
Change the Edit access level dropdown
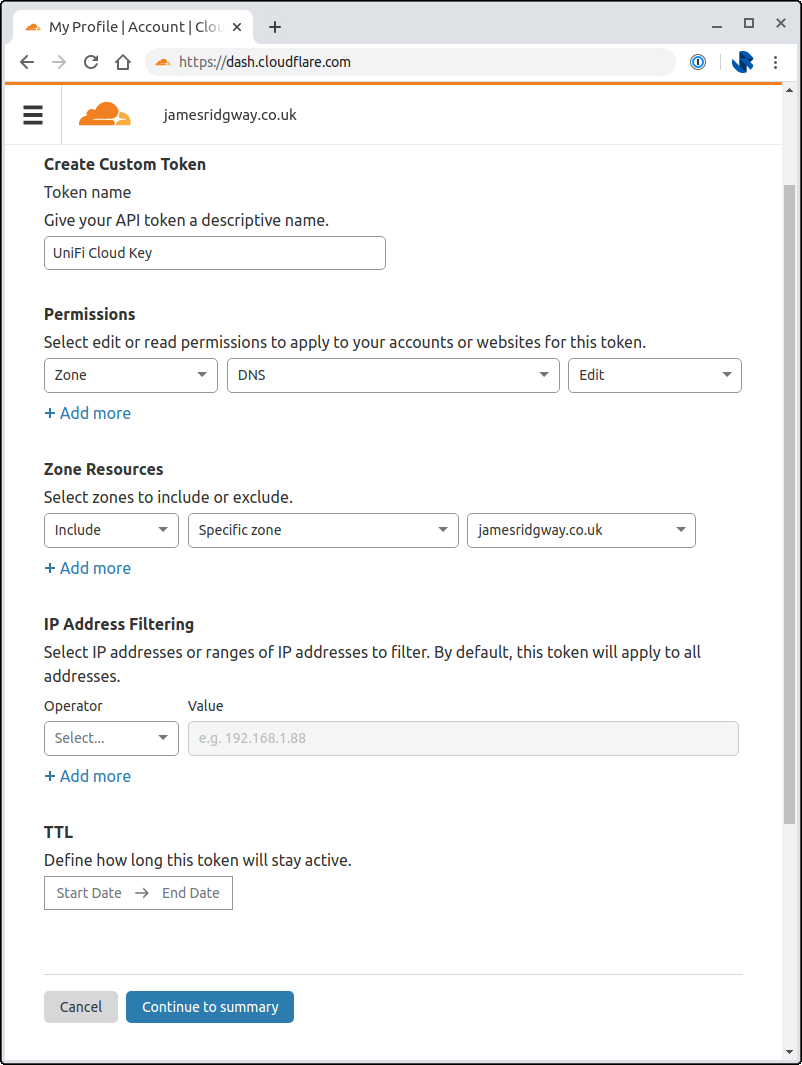[655, 375]
